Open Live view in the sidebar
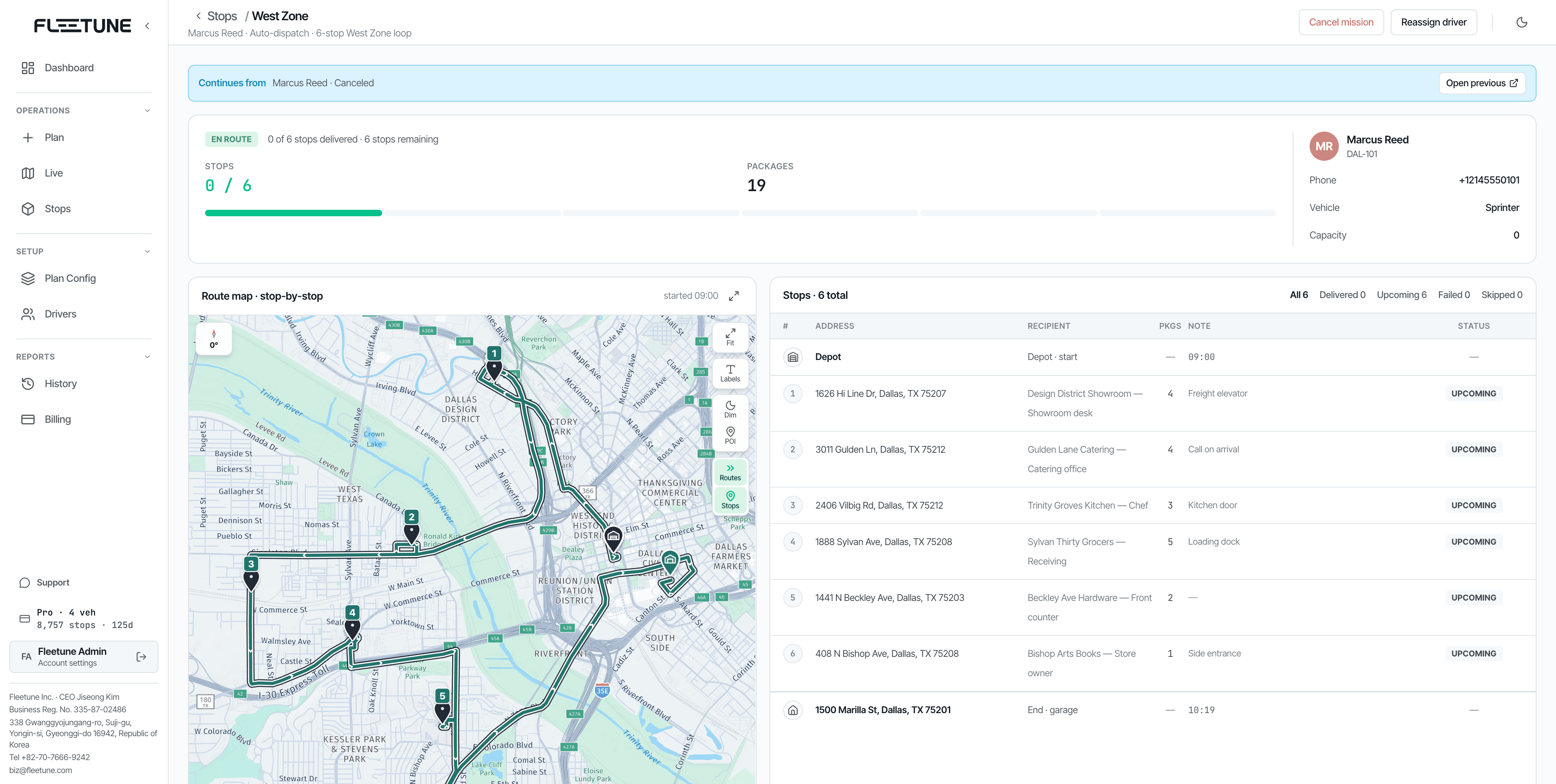Viewport: 1556px width, 784px height. (84, 173)
